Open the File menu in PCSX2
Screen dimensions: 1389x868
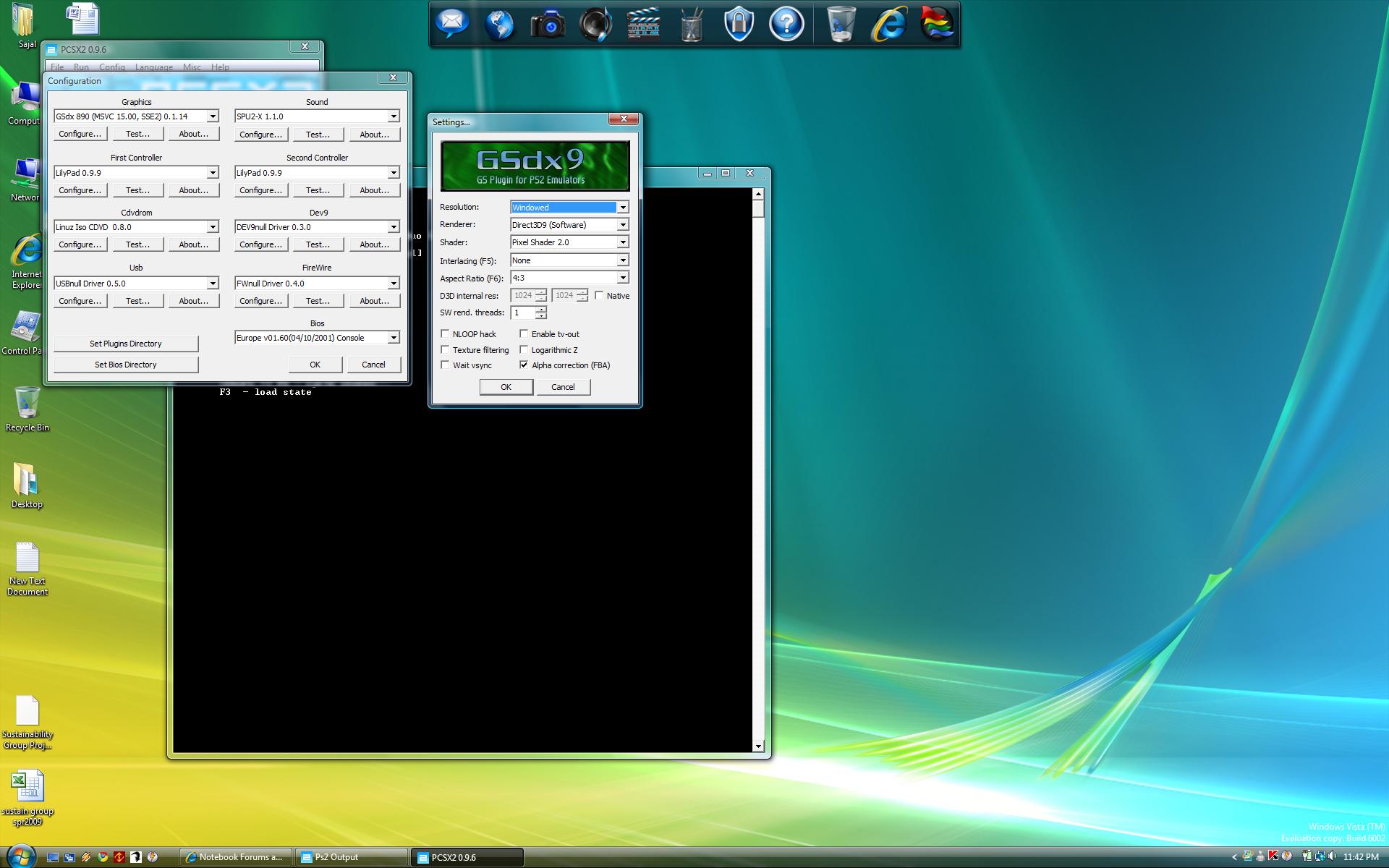coord(57,67)
